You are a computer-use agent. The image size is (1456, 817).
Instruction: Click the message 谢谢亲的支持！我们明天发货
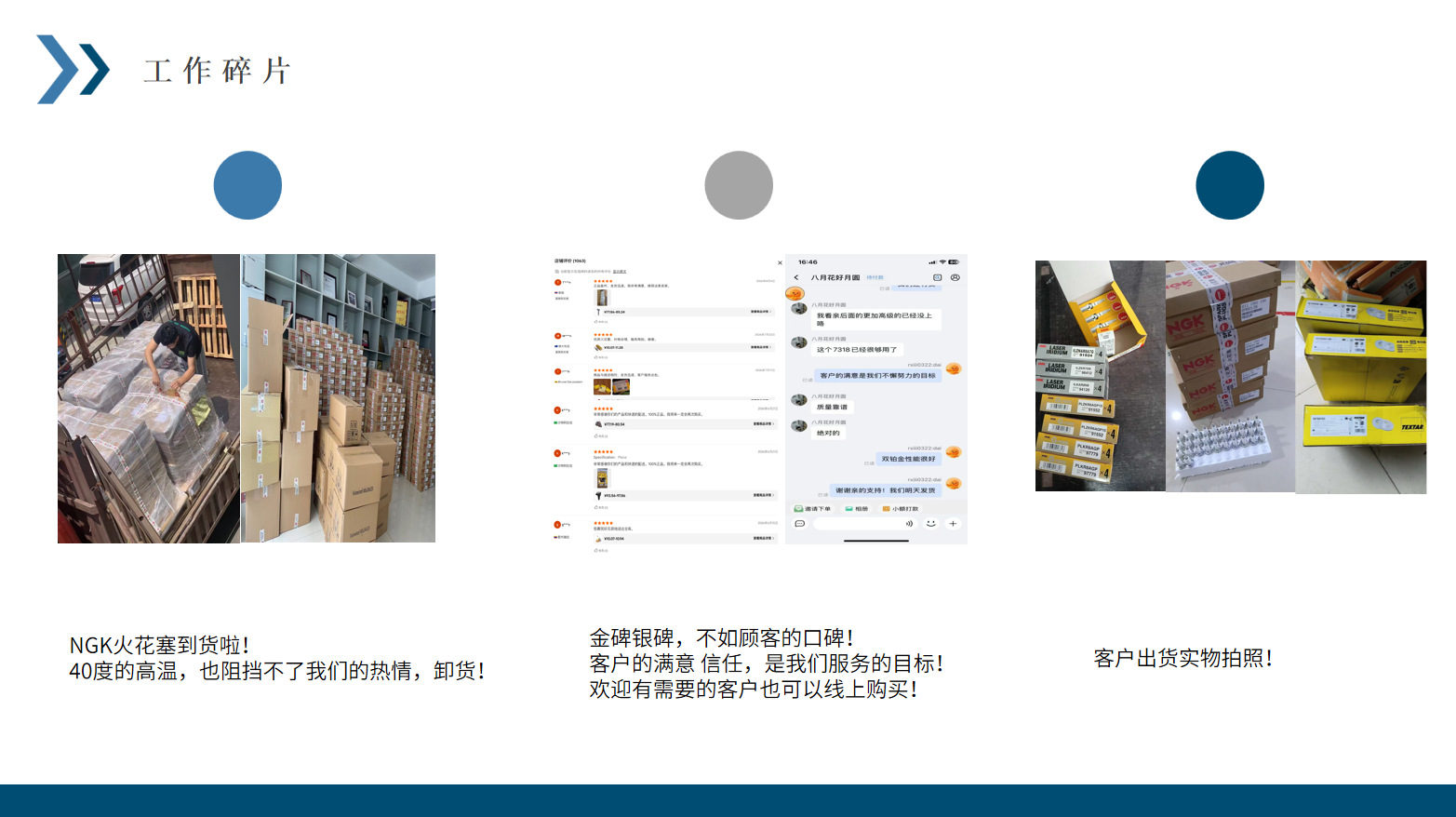click(885, 490)
